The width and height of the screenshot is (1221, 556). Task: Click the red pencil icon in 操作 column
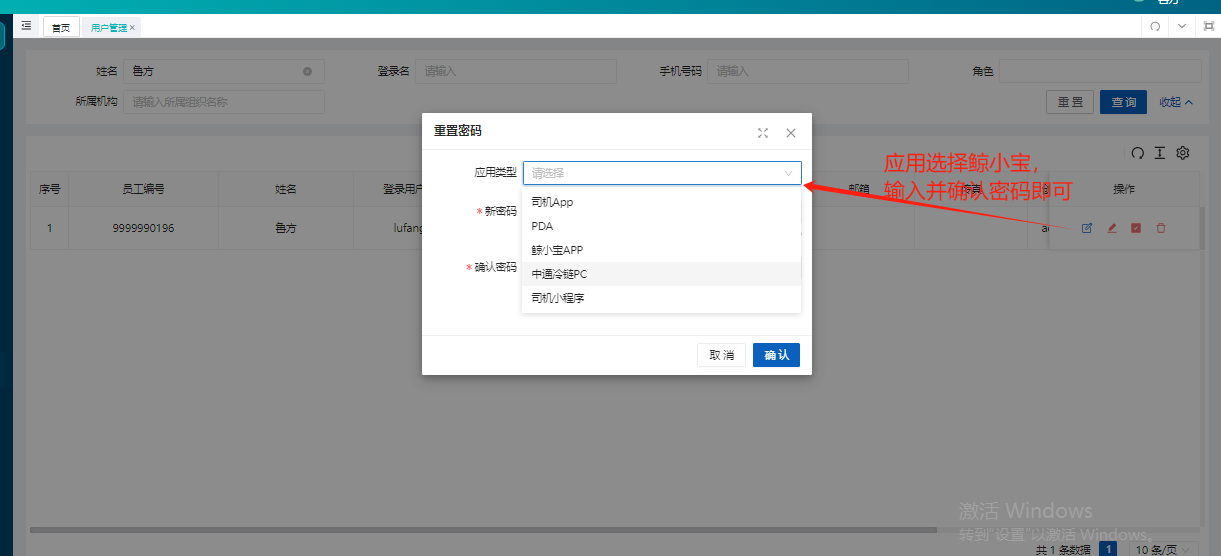pos(1111,228)
